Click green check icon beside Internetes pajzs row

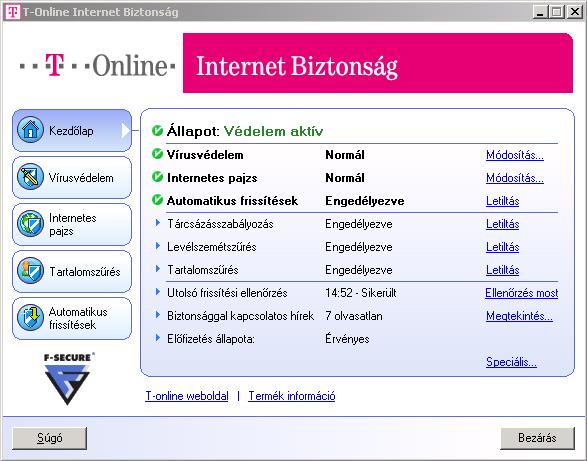click(x=157, y=177)
